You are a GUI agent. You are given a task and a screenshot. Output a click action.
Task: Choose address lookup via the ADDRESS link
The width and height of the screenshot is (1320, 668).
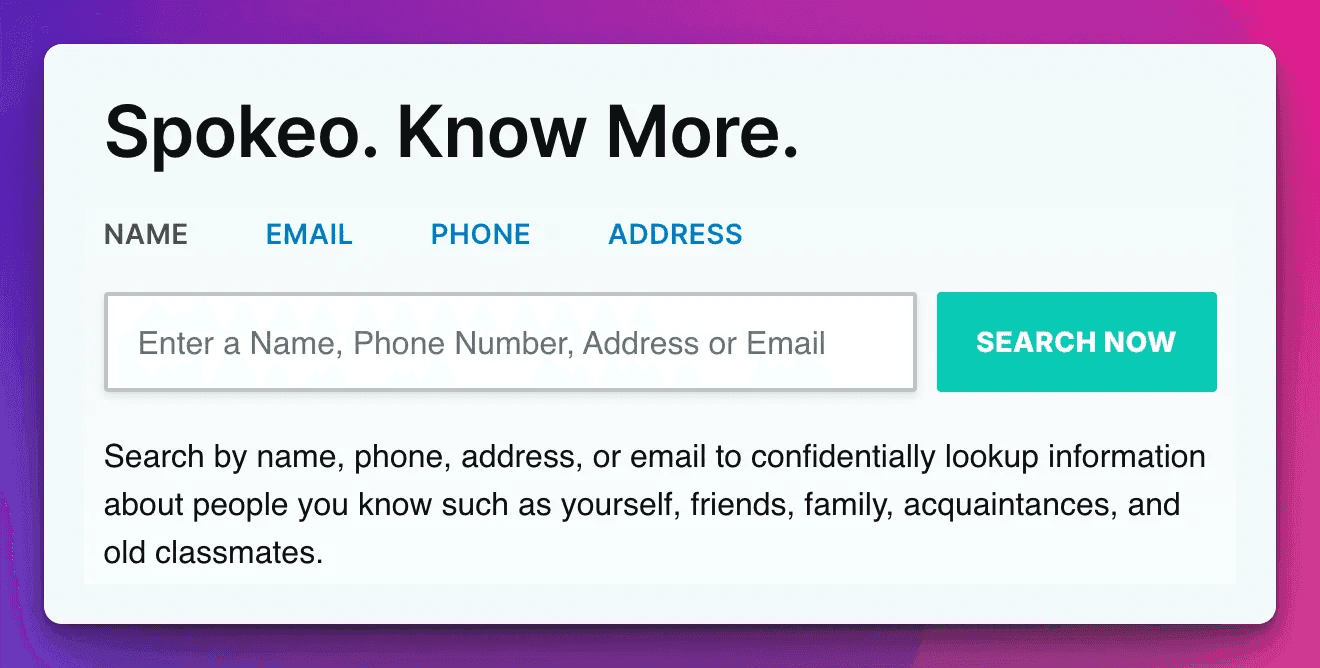tap(675, 235)
